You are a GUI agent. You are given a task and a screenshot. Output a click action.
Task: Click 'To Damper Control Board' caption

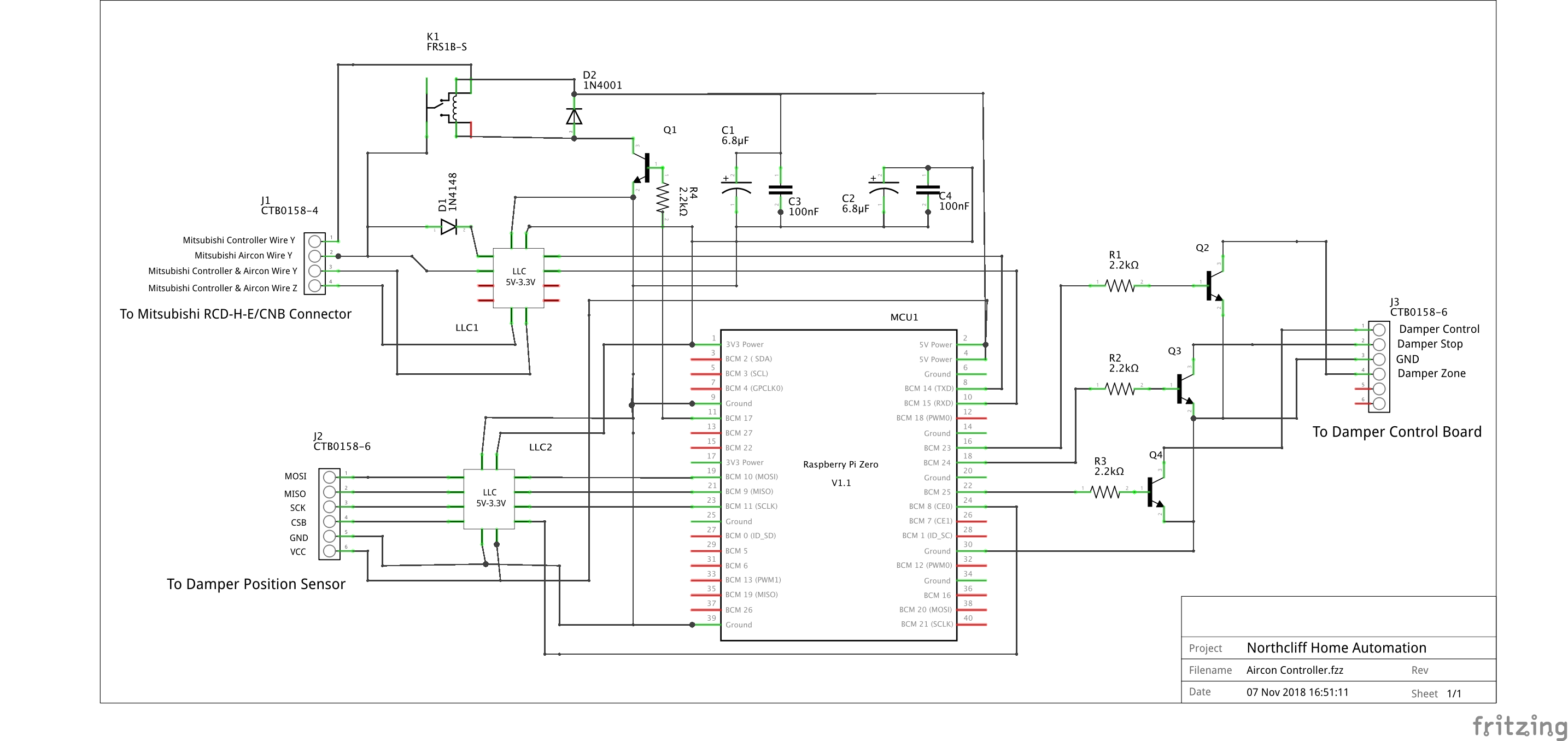[1396, 432]
